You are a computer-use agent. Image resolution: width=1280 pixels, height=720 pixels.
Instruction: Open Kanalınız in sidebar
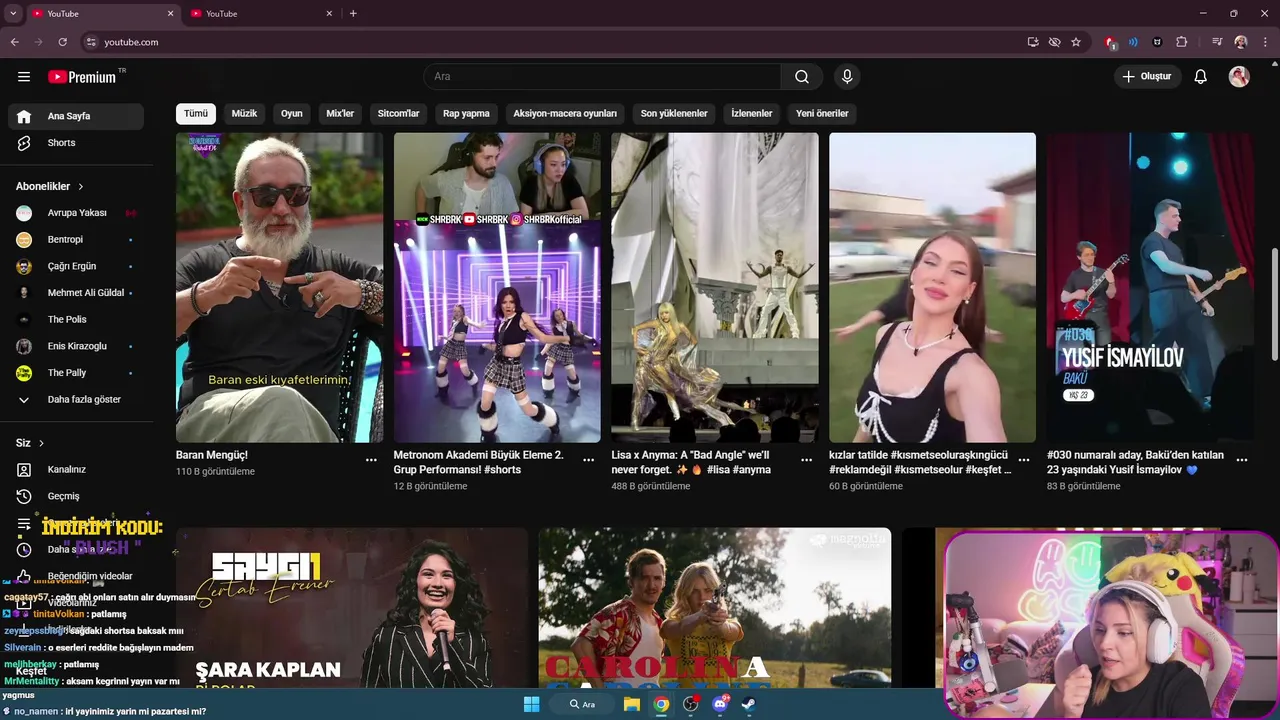pos(76,469)
